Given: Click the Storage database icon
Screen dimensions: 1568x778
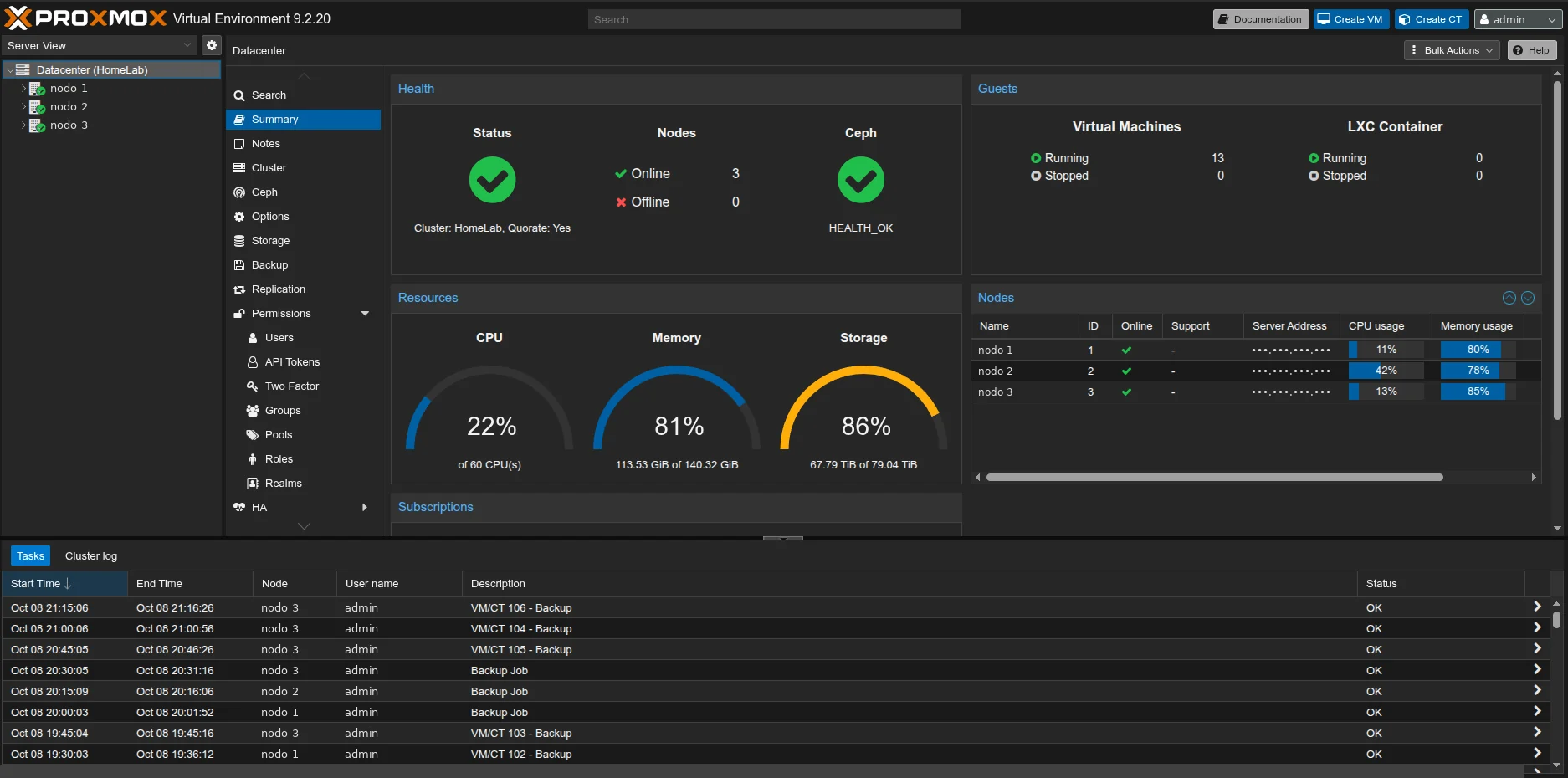Looking at the screenshot, I should tap(239, 241).
